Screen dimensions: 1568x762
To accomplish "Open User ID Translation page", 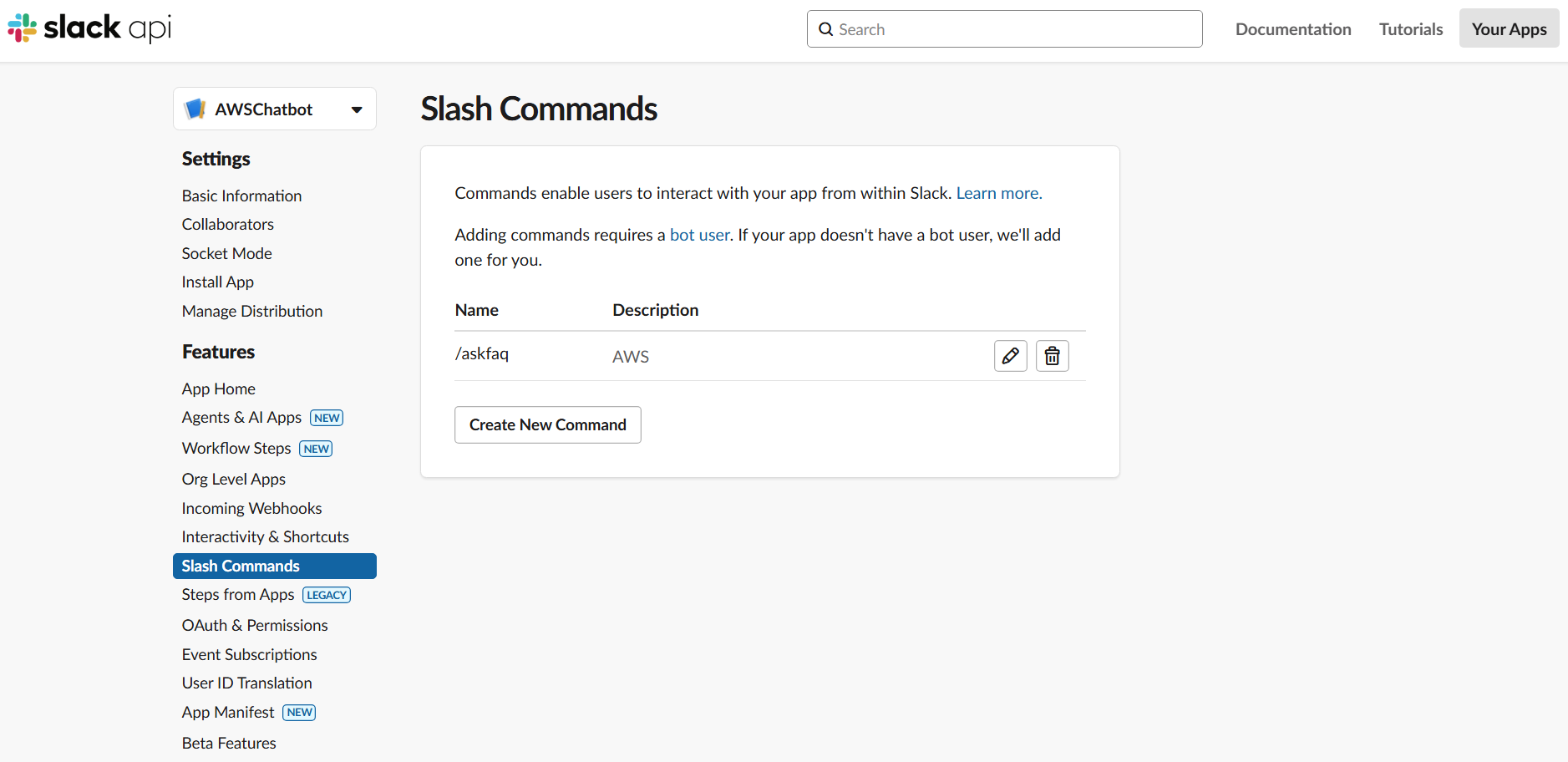I will pos(247,683).
